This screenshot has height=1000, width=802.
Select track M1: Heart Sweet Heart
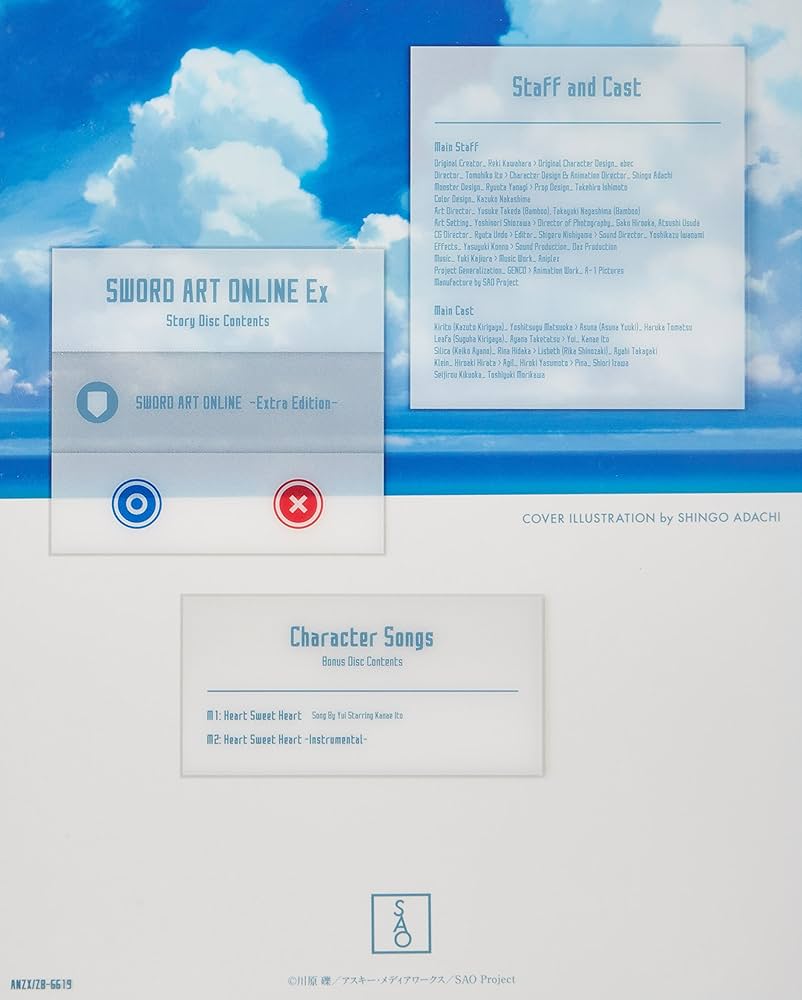(254, 716)
